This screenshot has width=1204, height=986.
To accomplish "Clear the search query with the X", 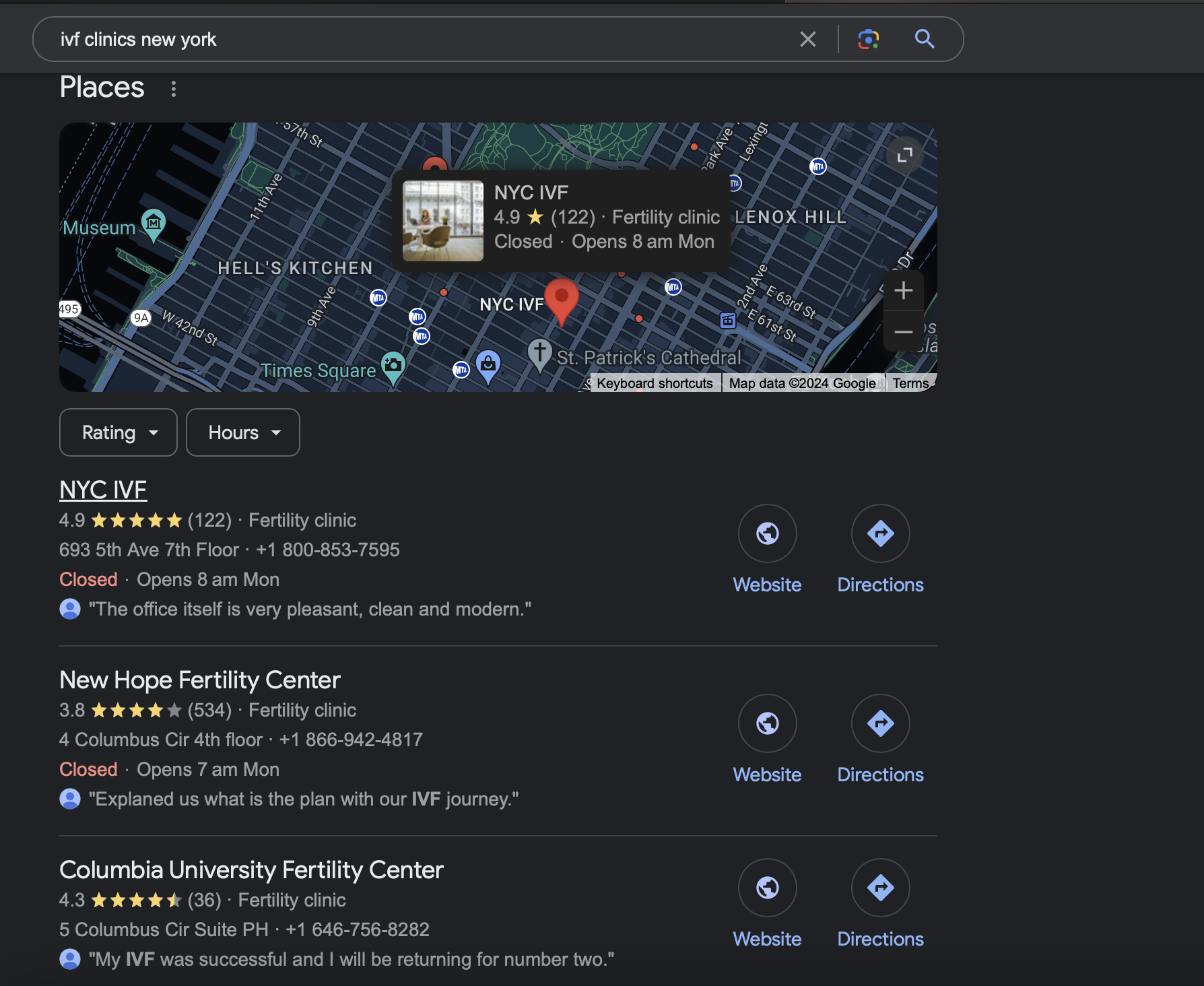I will (807, 38).
